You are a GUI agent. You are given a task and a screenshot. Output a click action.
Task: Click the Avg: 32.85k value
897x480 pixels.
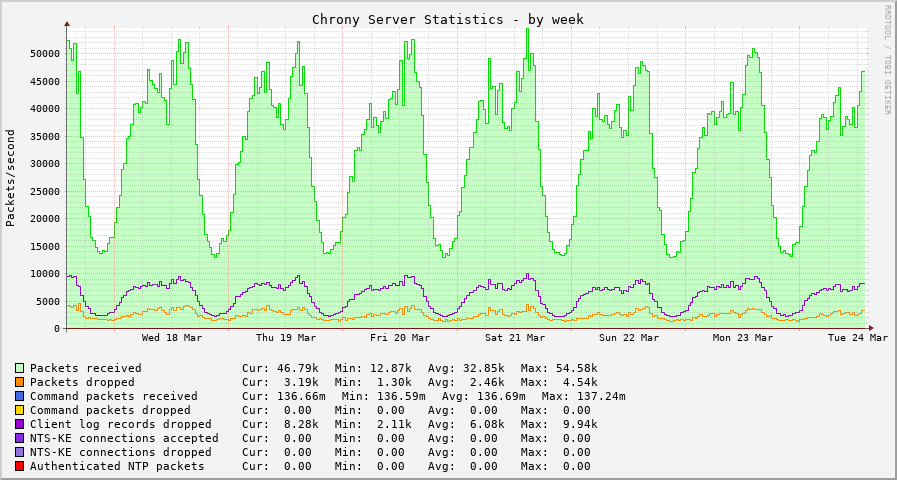coord(466,368)
